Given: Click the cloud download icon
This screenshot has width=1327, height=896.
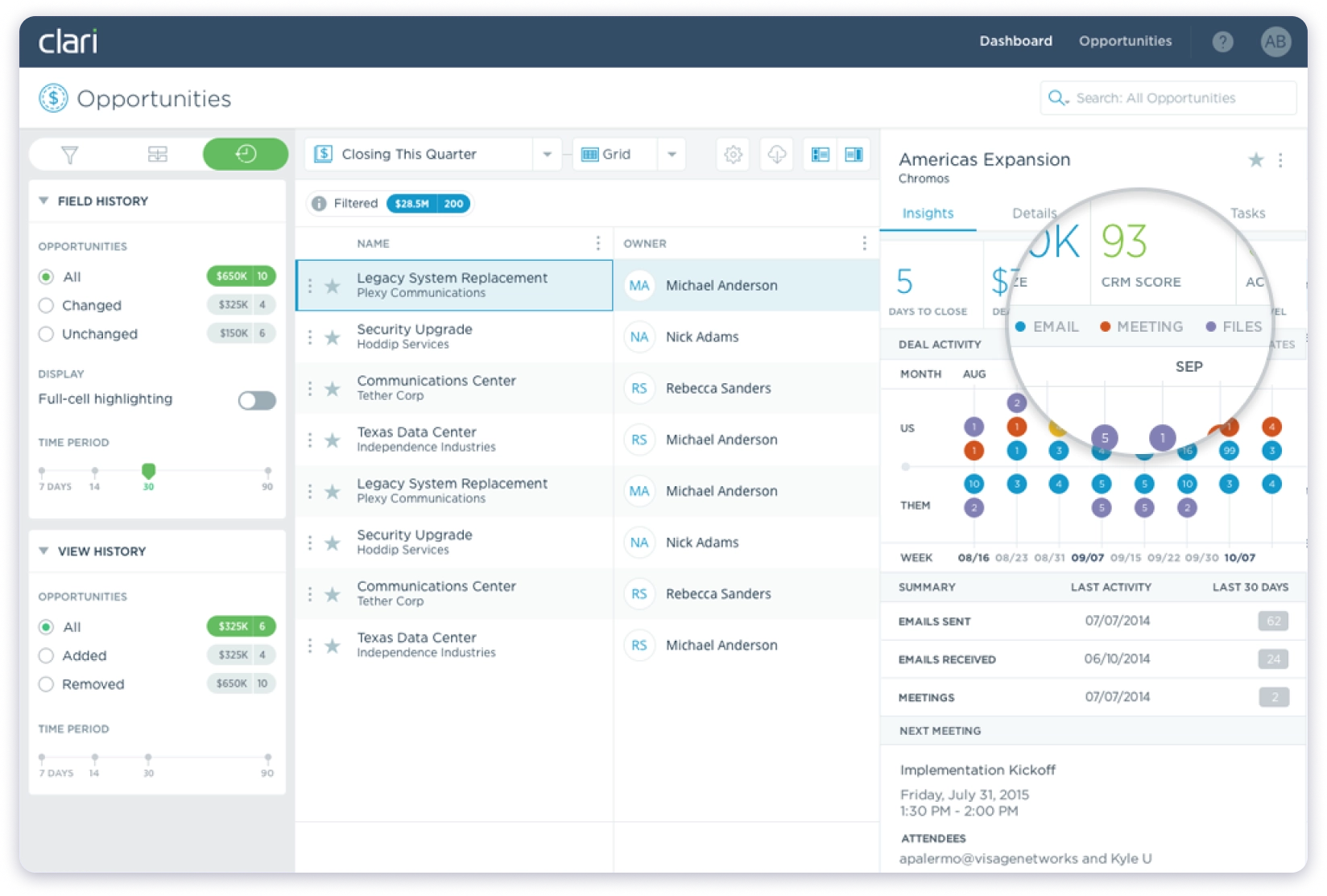Looking at the screenshot, I should point(776,154).
